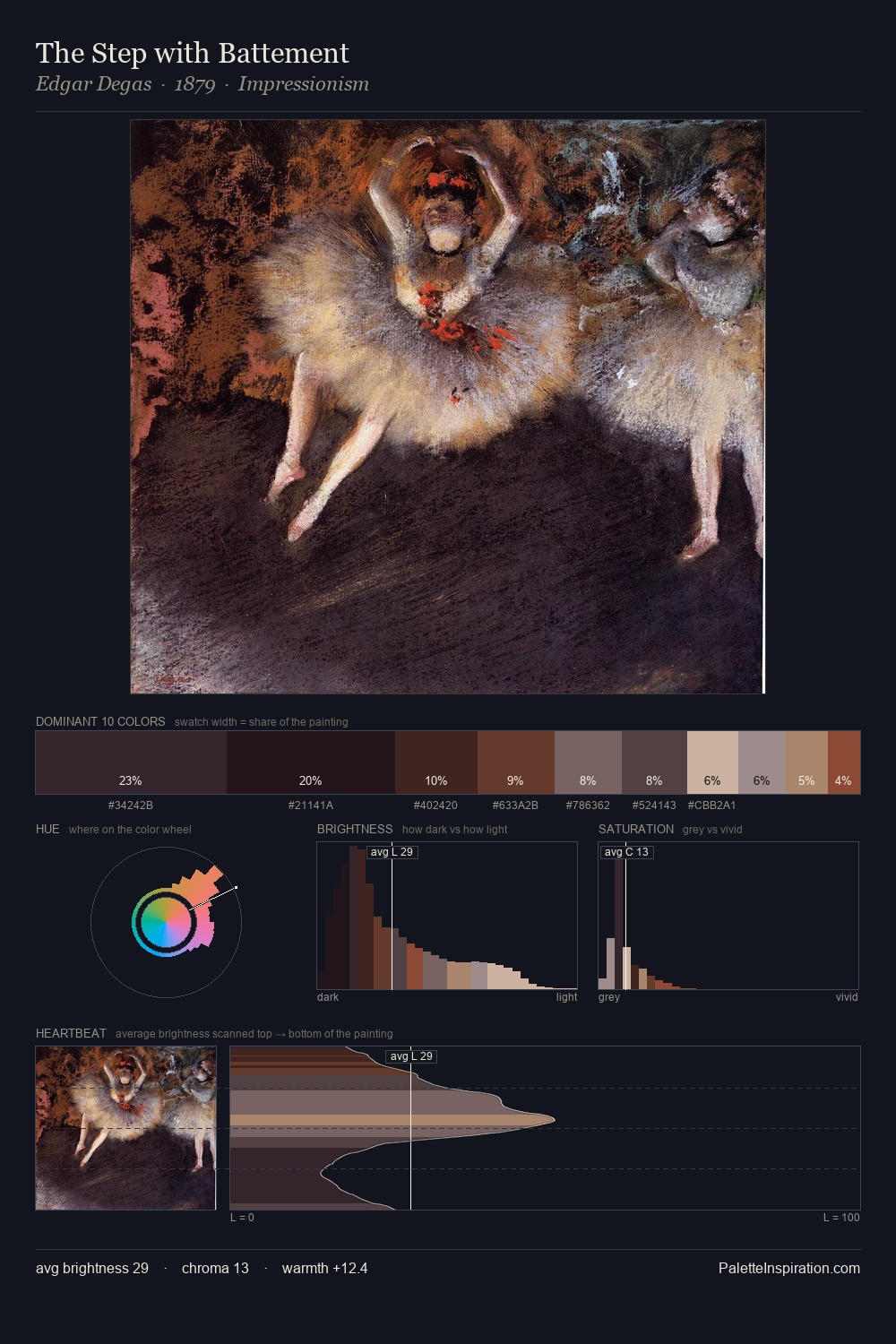
Task: Click the hex label #633A2B
Action: (x=515, y=806)
